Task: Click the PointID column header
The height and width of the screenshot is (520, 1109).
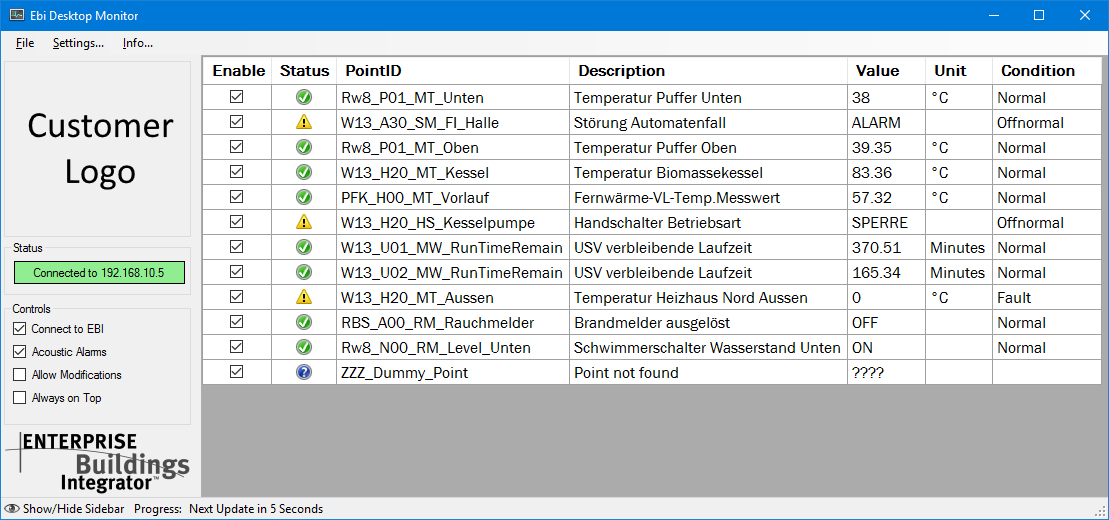Action: point(453,71)
